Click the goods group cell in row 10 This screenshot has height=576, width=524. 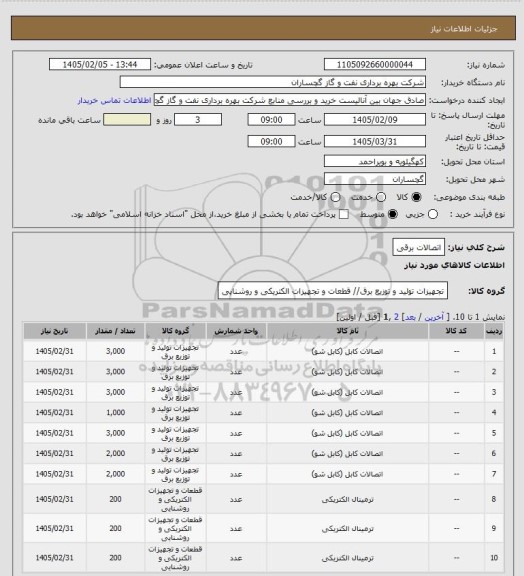point(175,558)
